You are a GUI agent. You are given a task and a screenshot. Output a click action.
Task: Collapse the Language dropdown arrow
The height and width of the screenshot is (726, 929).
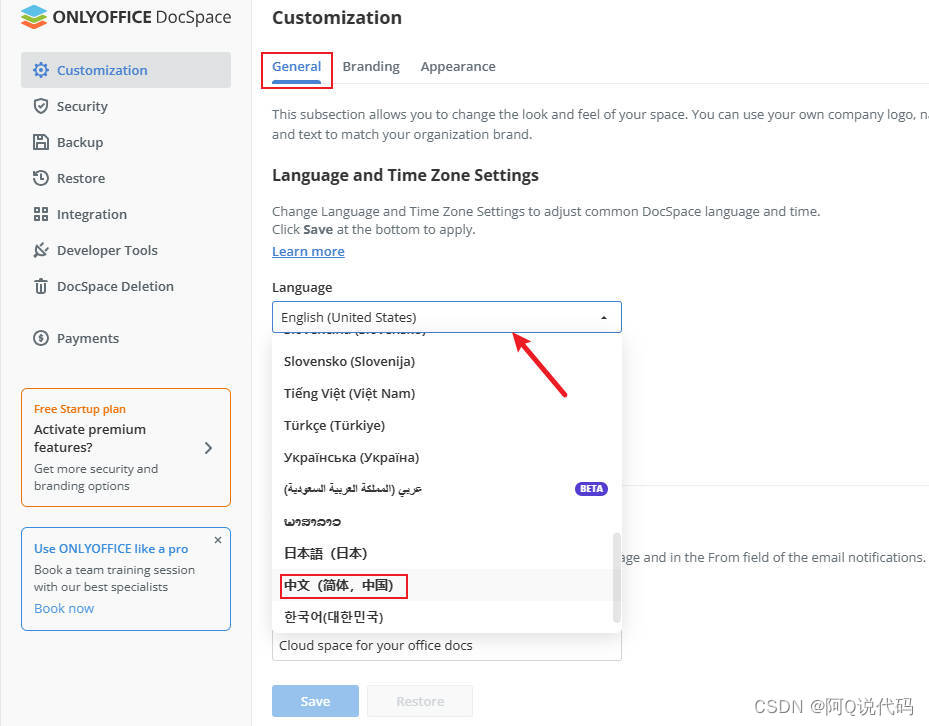point(604,318)
